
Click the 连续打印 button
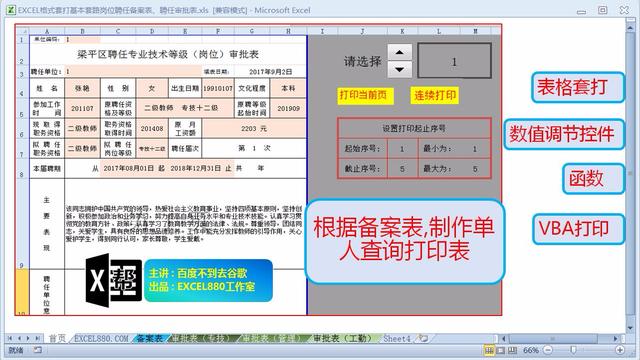pyautogui.click(x=435, y=96)
